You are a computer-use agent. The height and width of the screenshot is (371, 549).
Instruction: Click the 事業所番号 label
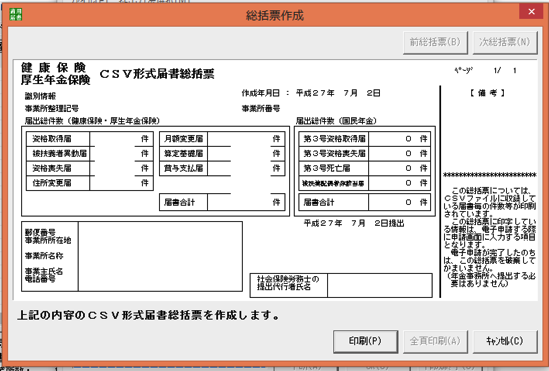261,108
